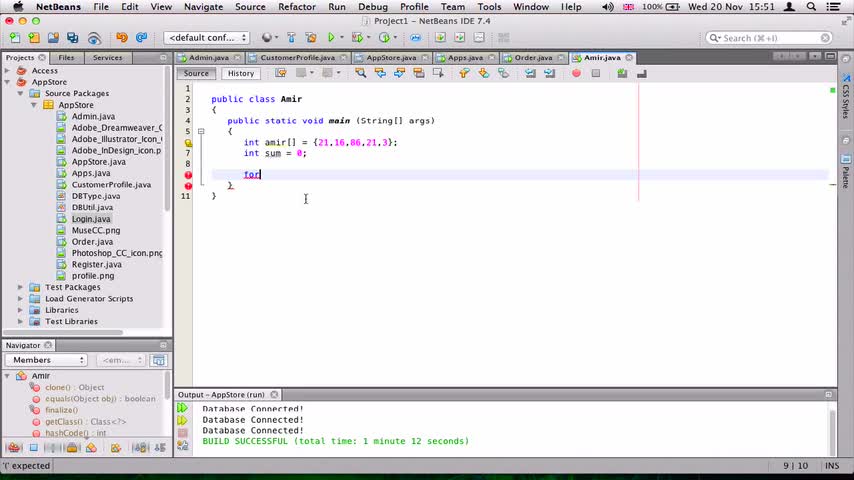Select Register.java in Projects tree
The width and height of the screenshot is (854, 480).
point(96,264)
